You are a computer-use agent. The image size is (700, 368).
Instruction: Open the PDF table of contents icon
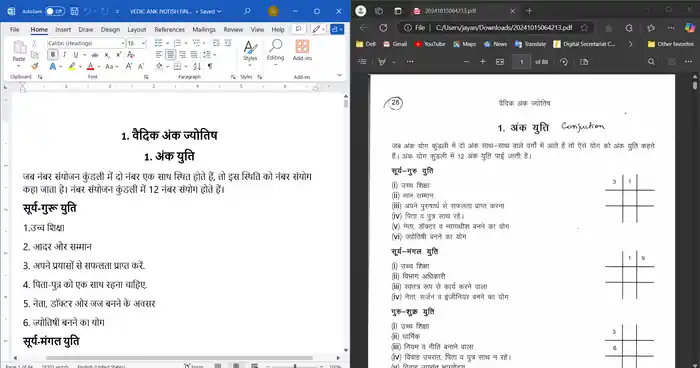362,62
